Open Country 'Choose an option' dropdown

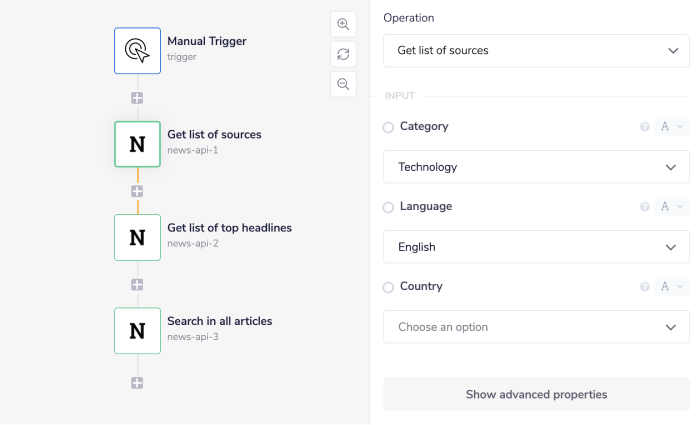(536, 327)
